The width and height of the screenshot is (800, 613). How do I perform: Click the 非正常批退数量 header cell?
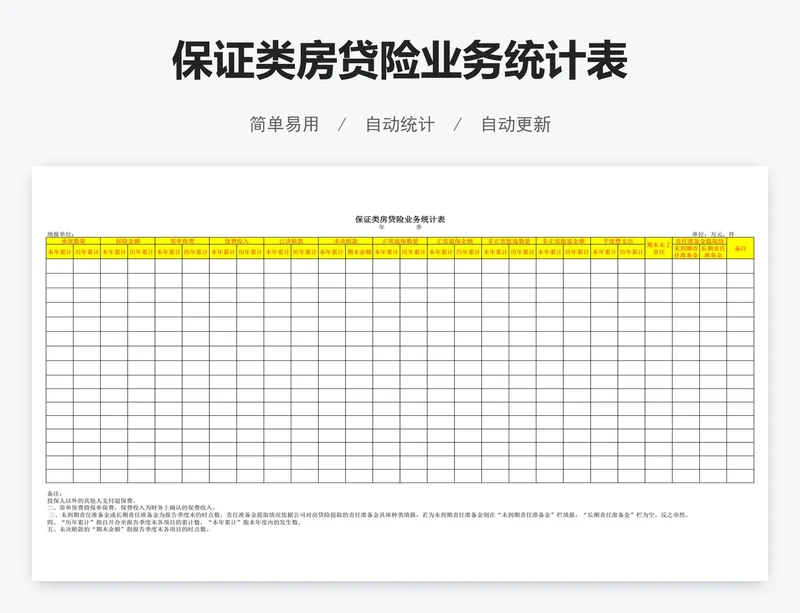[x=509, y=241]
